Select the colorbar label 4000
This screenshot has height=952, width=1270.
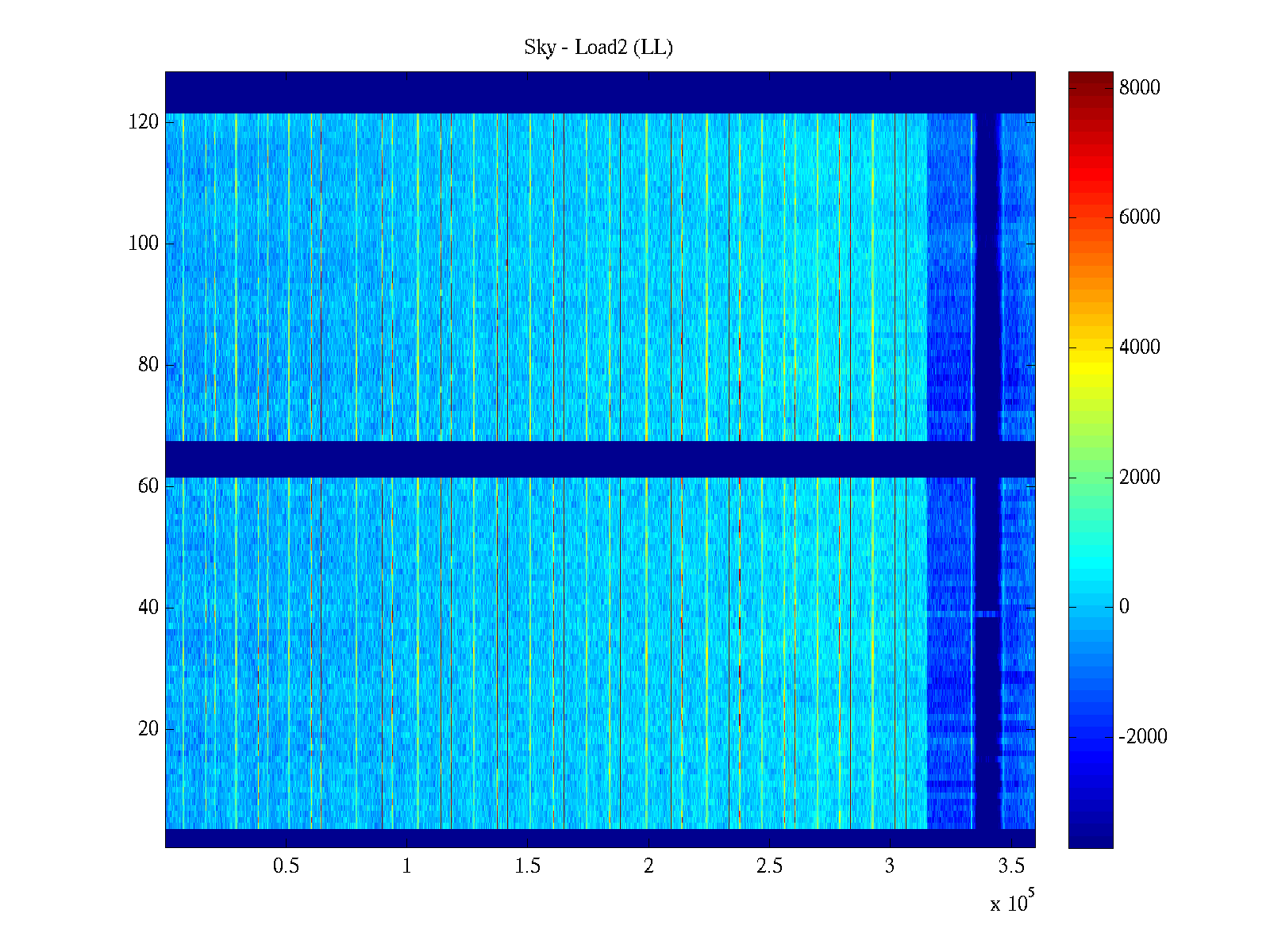1140,347
